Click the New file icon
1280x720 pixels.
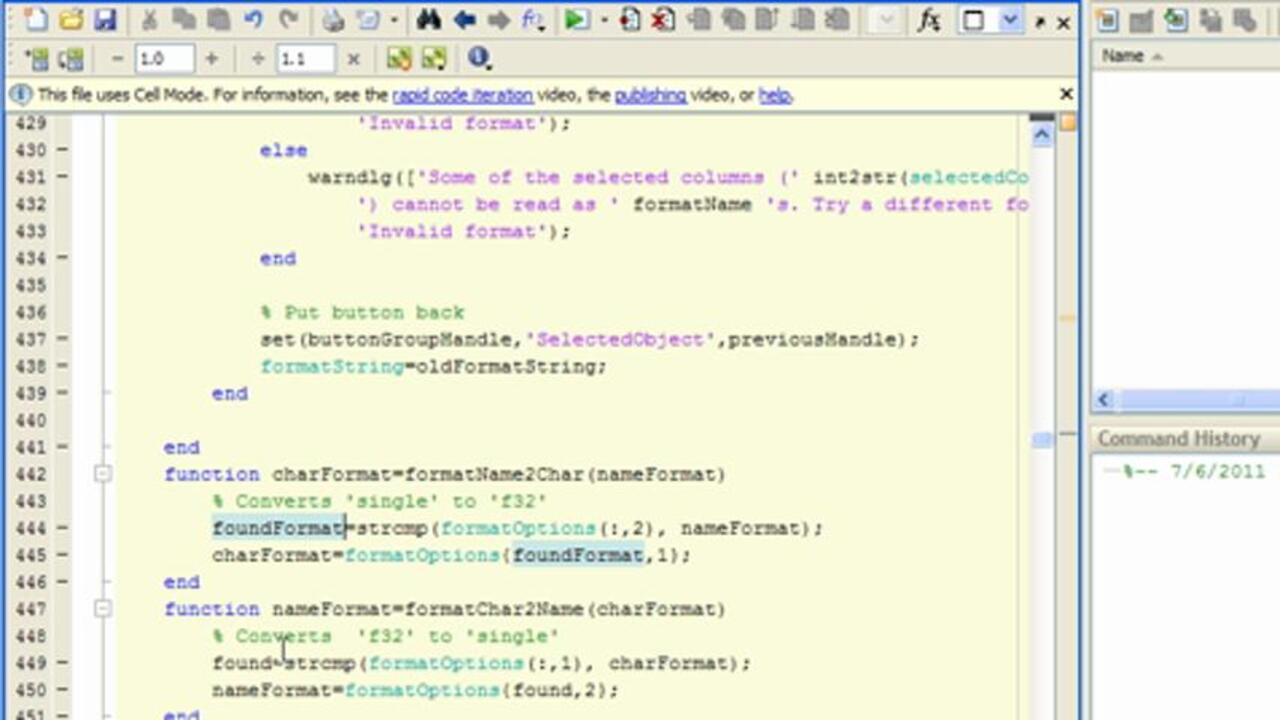(35, 19)
